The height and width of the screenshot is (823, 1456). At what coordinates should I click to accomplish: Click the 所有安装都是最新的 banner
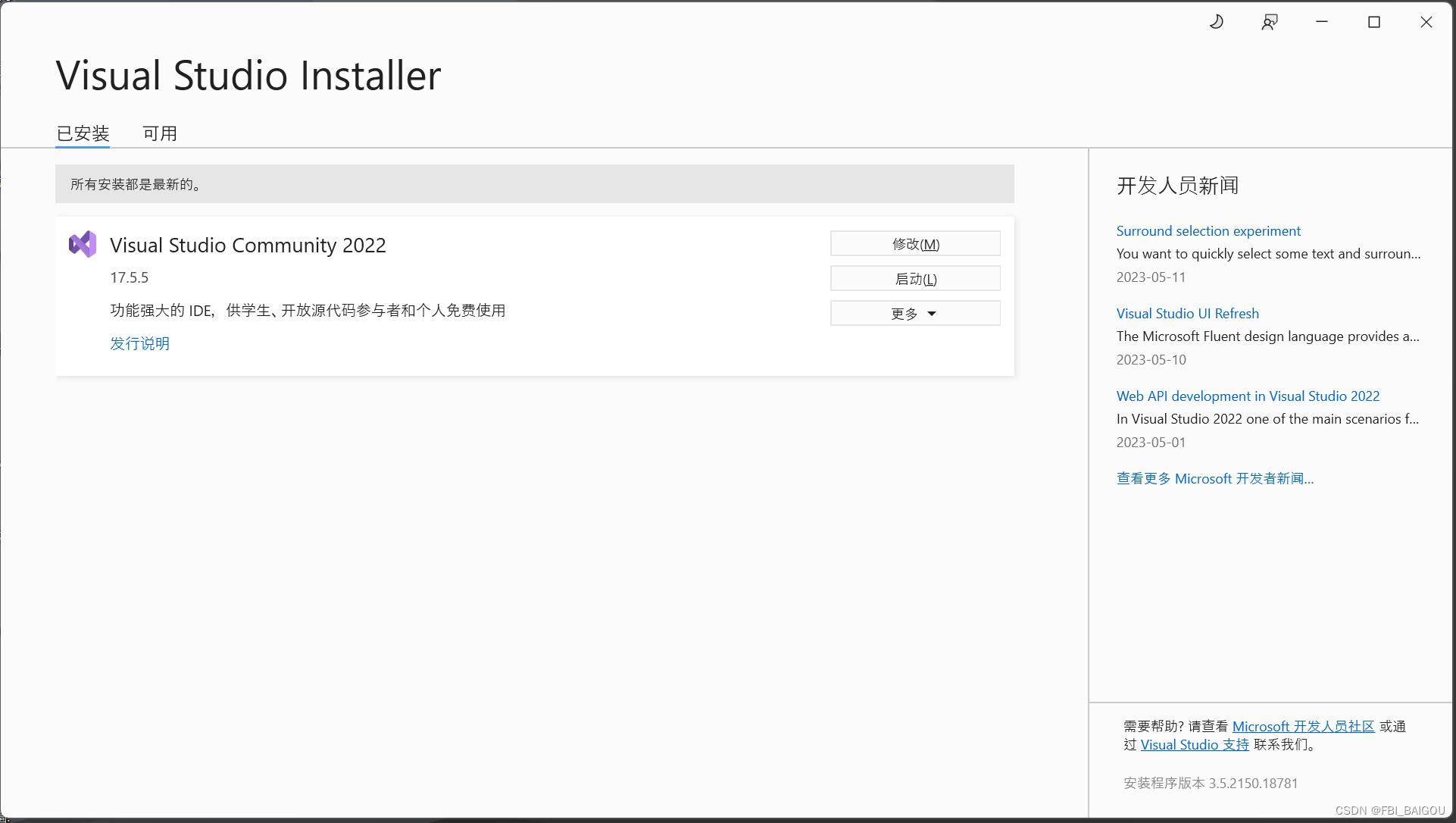point(533,183)
